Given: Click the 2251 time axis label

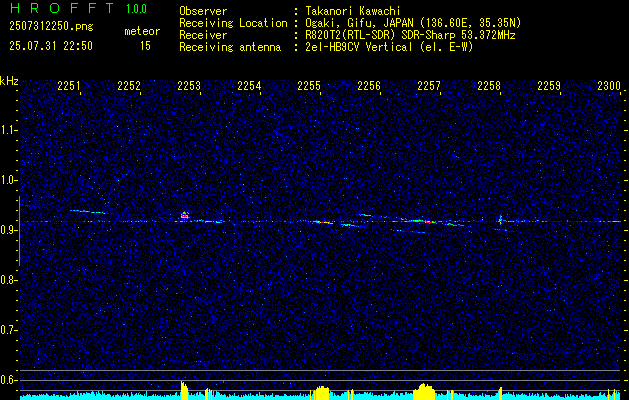Looking at the screenshot, I should pos(69,85).
